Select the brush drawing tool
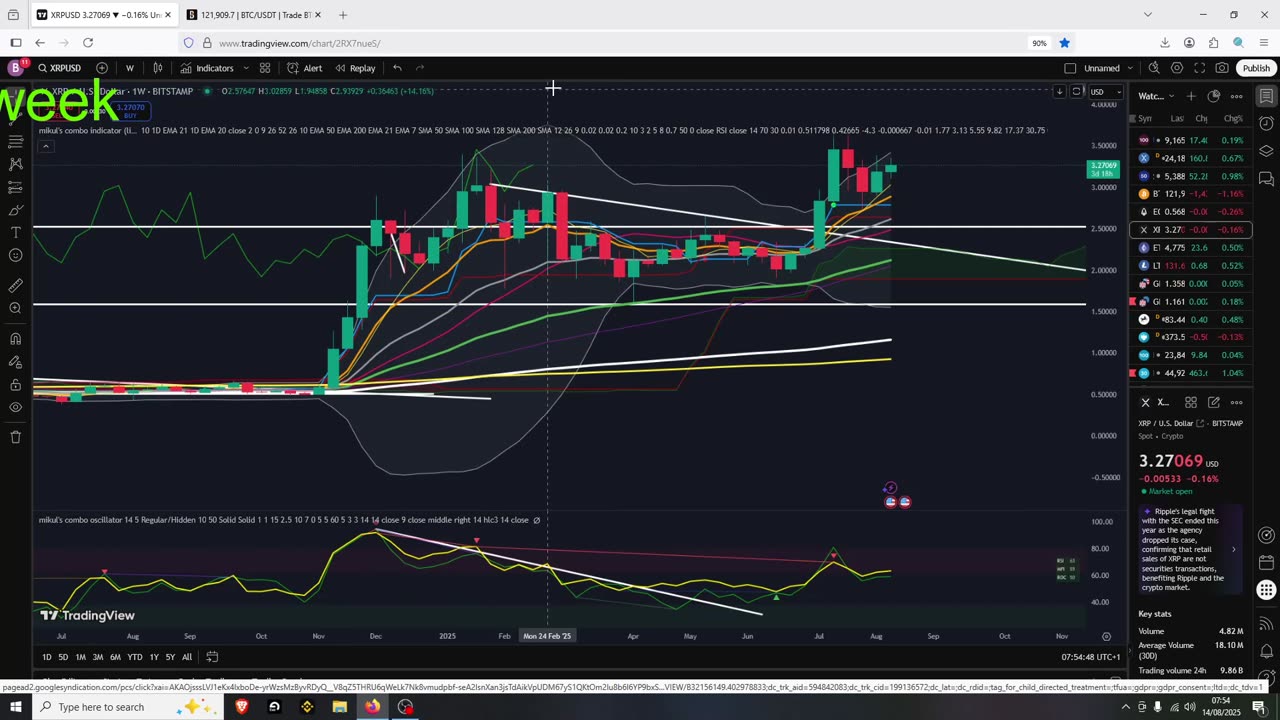 [15, 210]
